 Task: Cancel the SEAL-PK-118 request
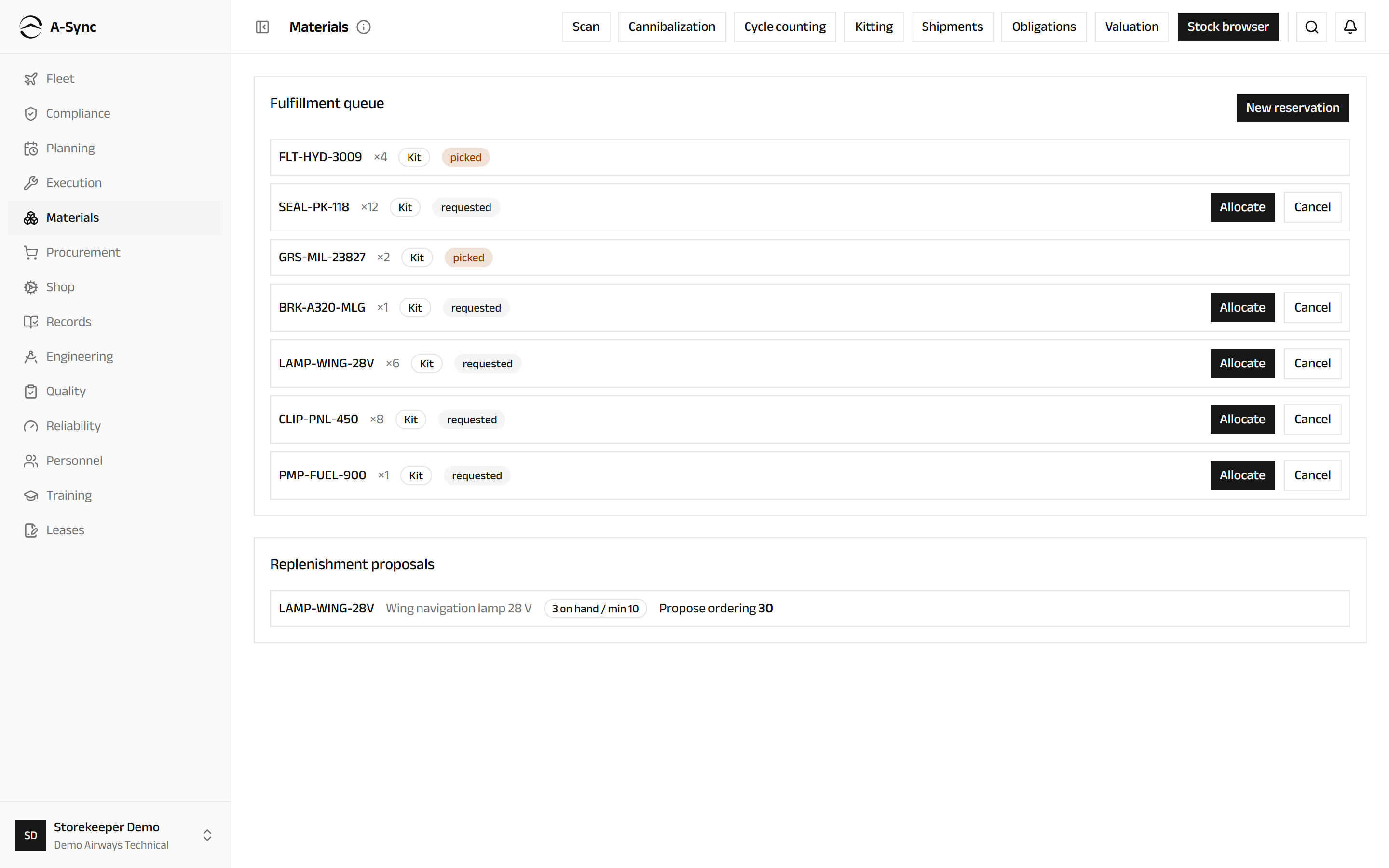(x=1312, y=207)
